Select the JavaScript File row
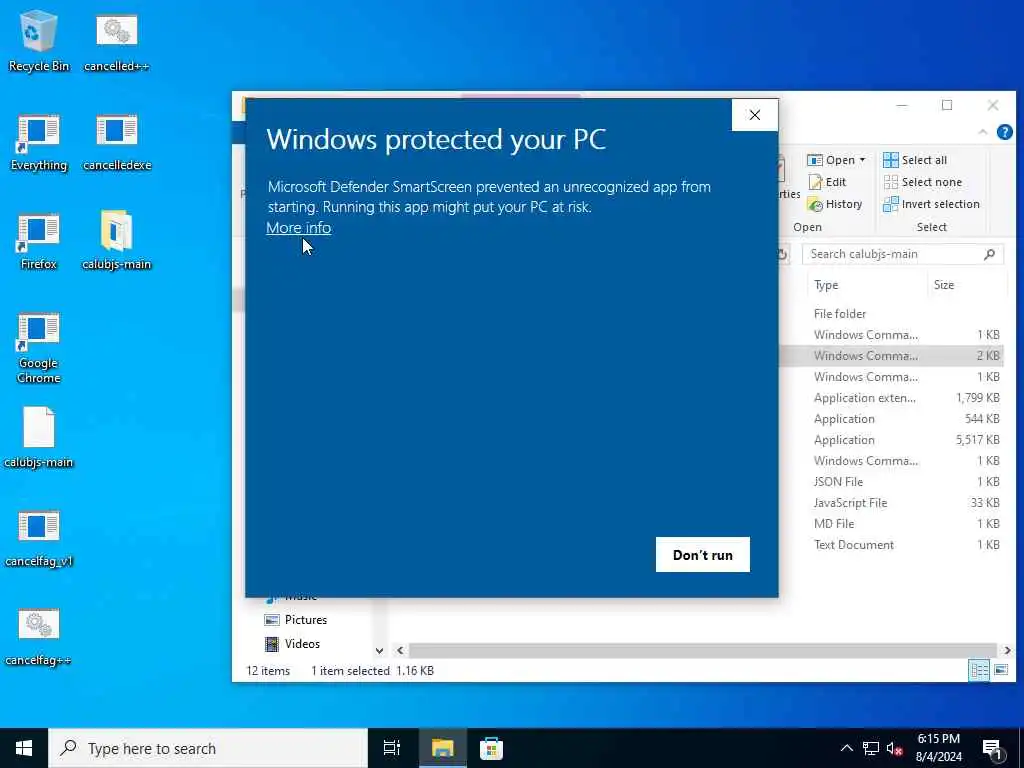 [891, 502]
